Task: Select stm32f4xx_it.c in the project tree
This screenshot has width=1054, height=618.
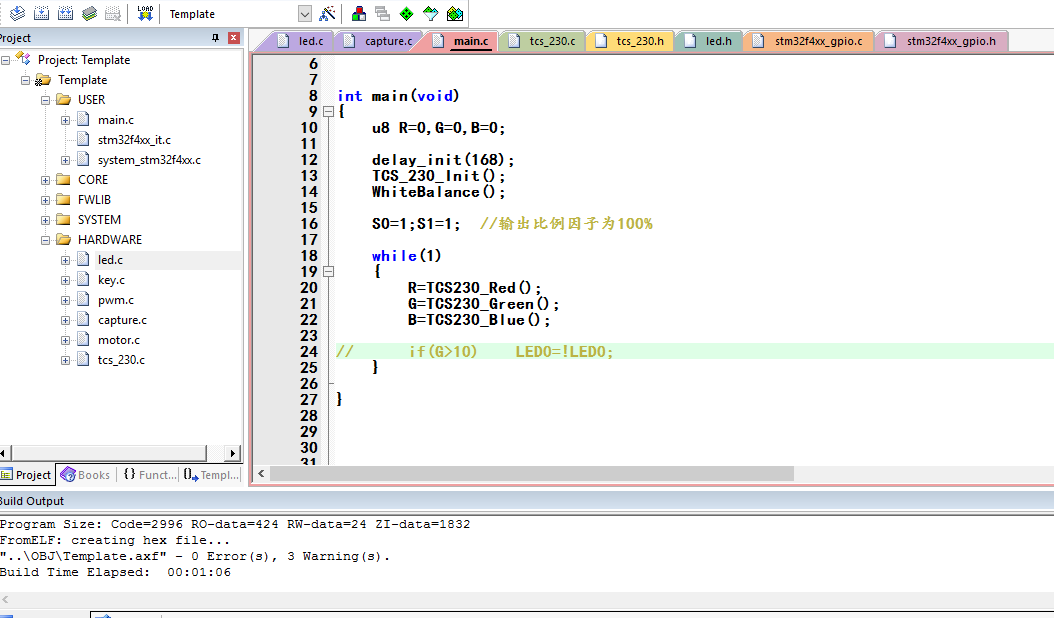Action: 134,140
